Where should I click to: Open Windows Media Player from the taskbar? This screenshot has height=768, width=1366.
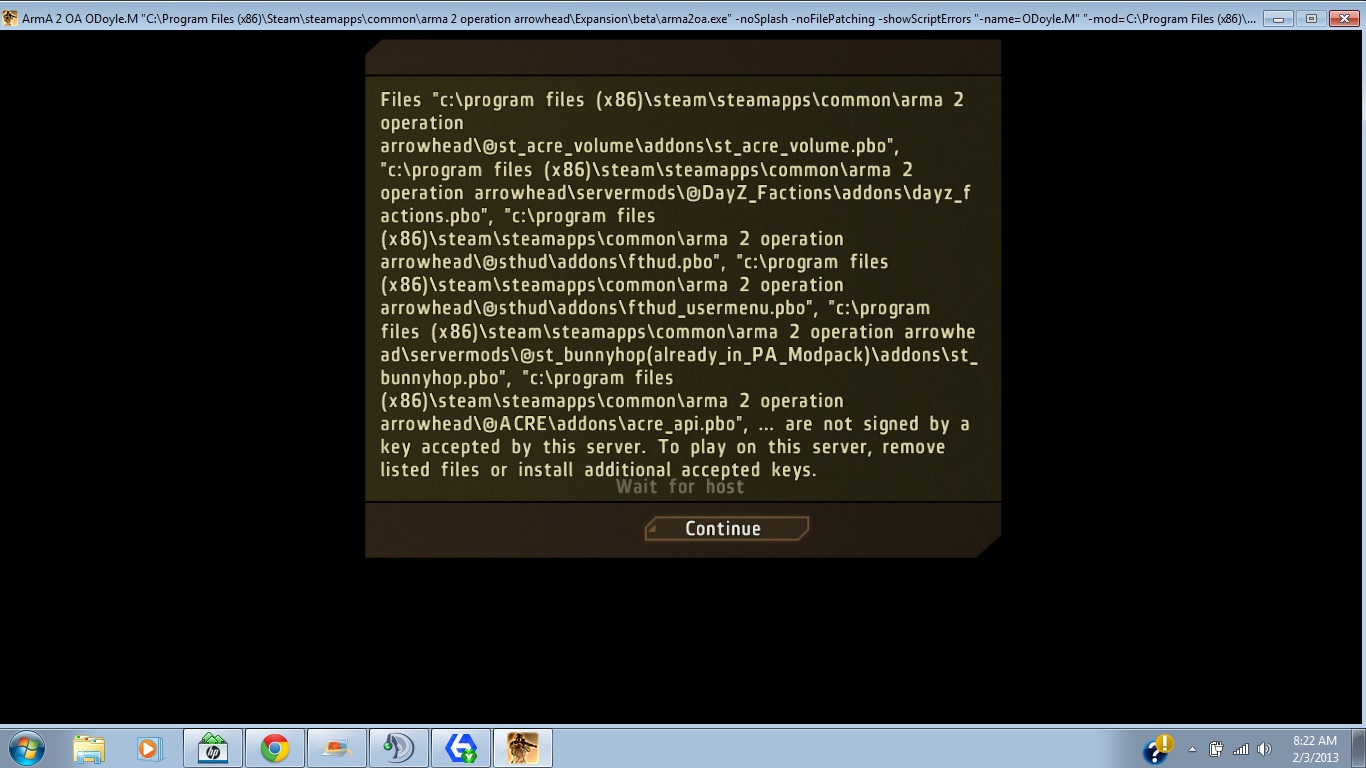(x=151, y=747)
